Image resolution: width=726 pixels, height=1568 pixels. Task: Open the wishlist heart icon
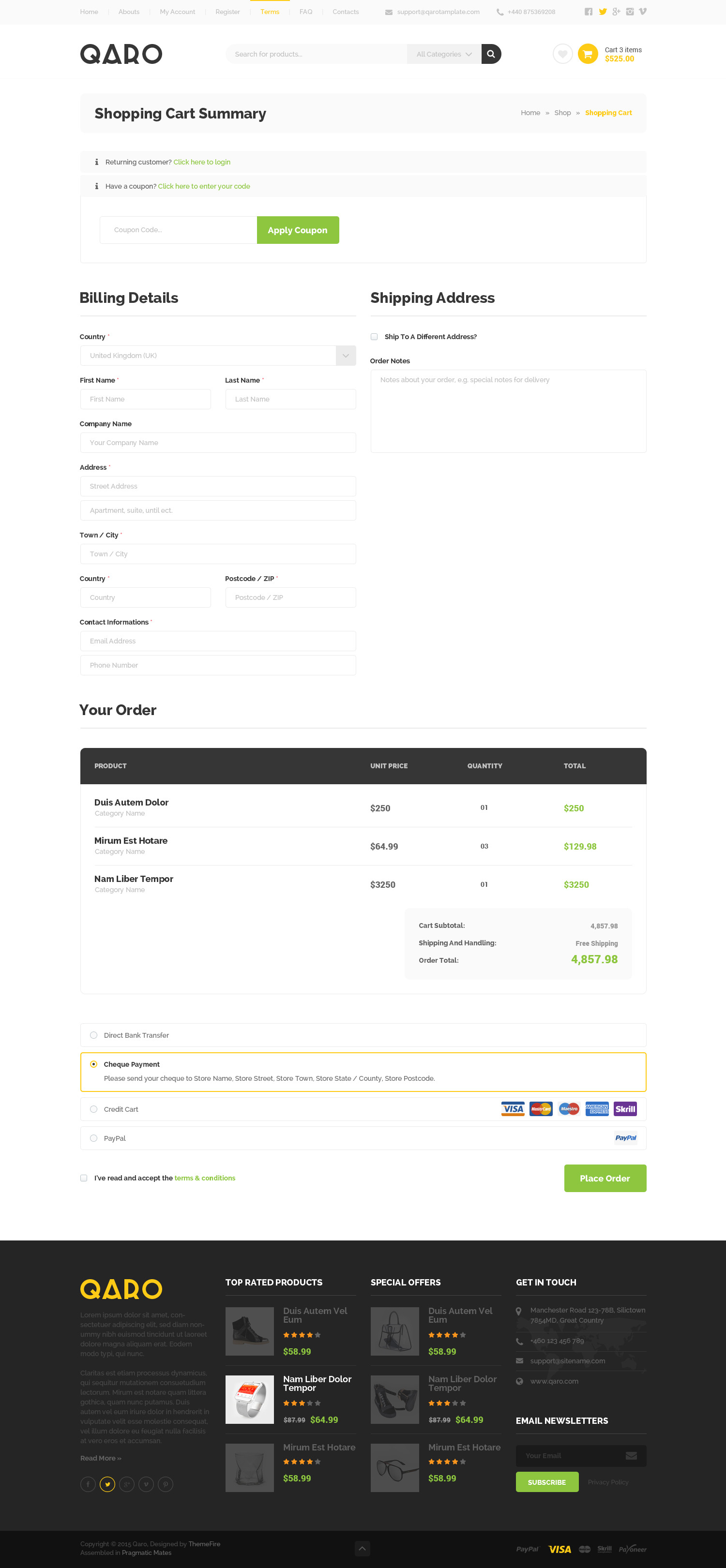click(562, 54)
